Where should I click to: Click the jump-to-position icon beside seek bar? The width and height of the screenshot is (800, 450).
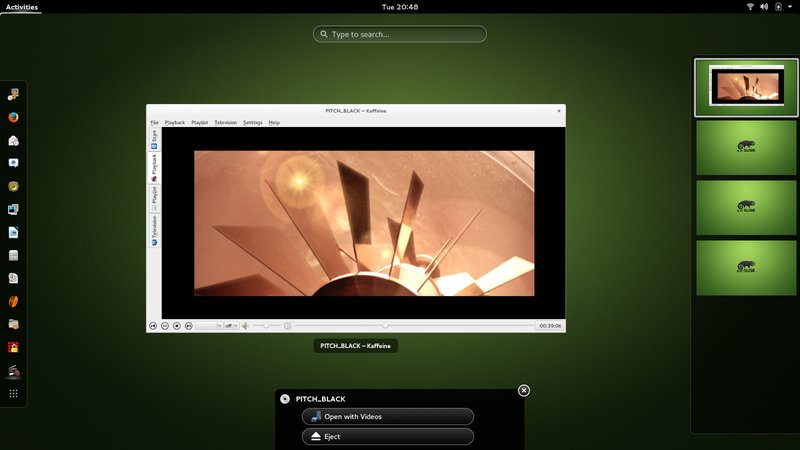click(x=288, y=326)
